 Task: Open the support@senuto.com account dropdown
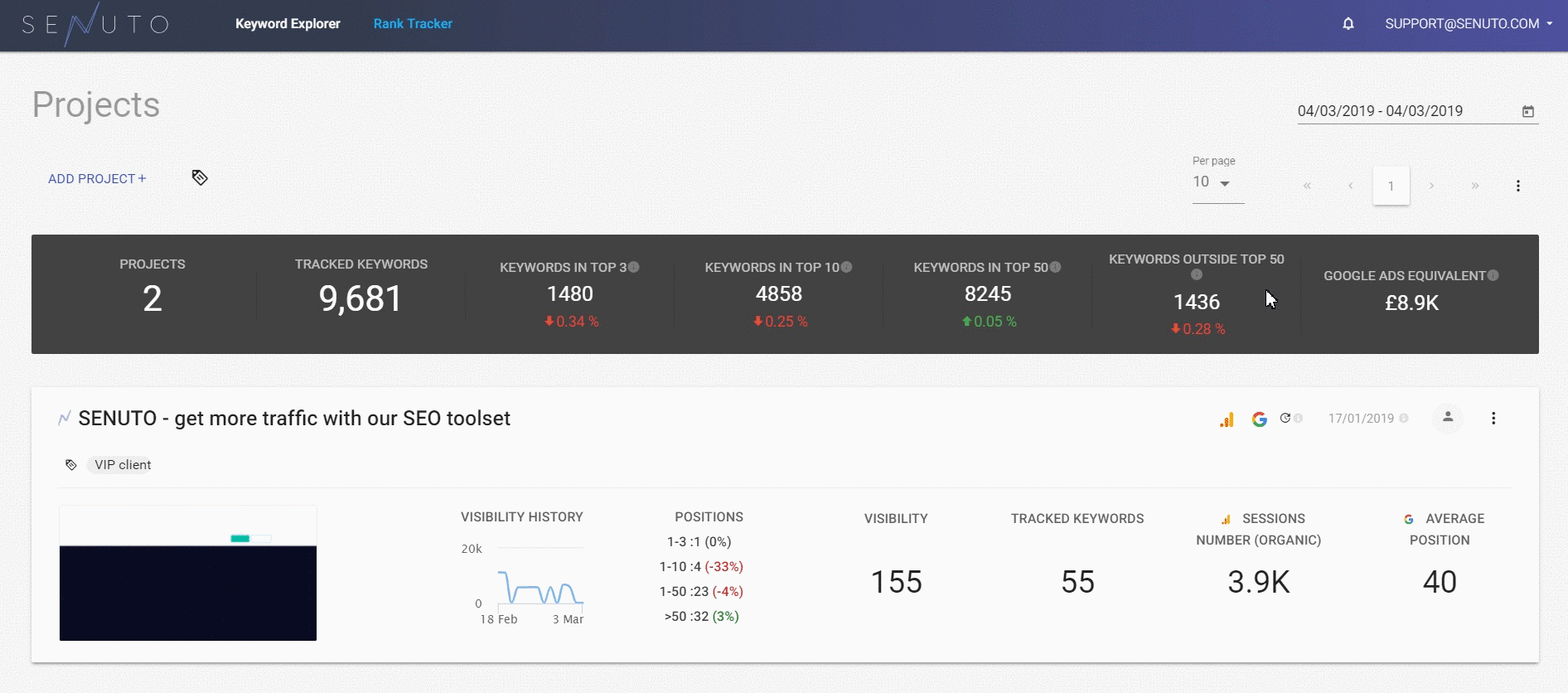tap(1469, 24)
